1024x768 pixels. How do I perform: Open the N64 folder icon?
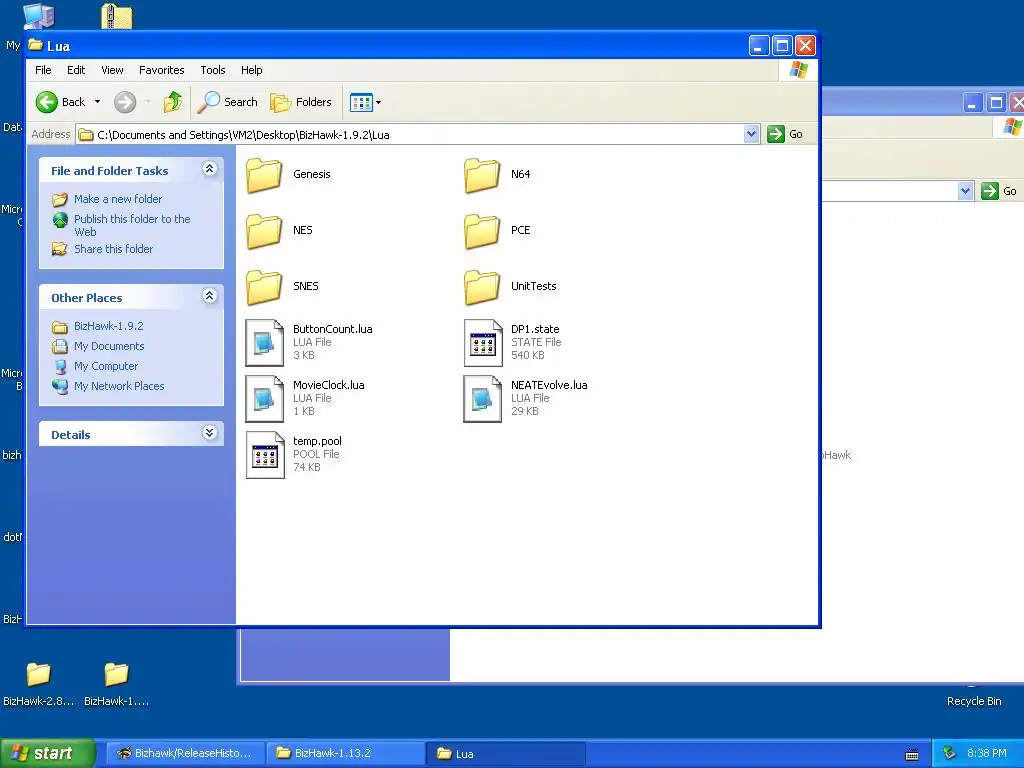point(482,175)
